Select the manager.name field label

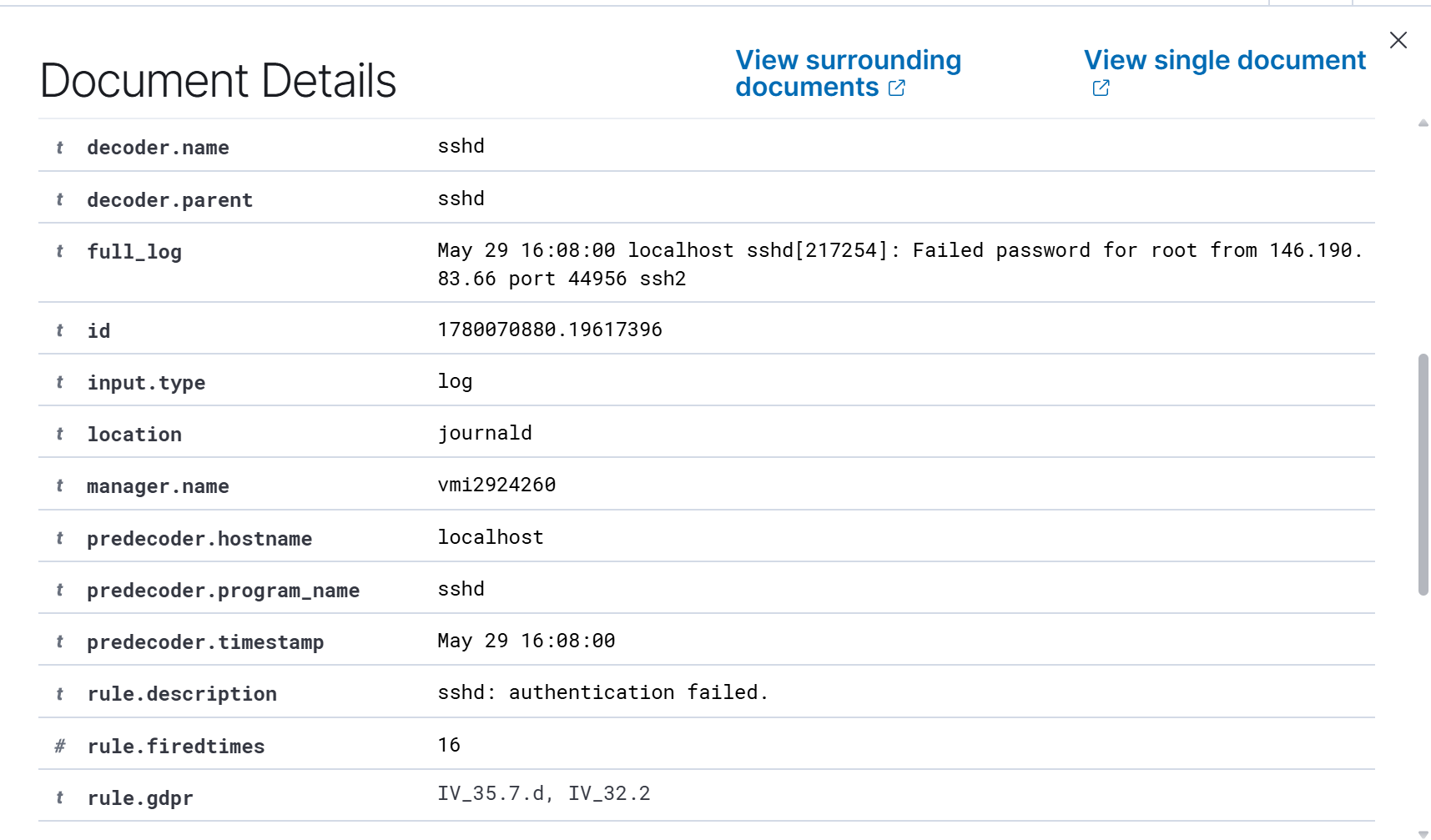point(158,486)
